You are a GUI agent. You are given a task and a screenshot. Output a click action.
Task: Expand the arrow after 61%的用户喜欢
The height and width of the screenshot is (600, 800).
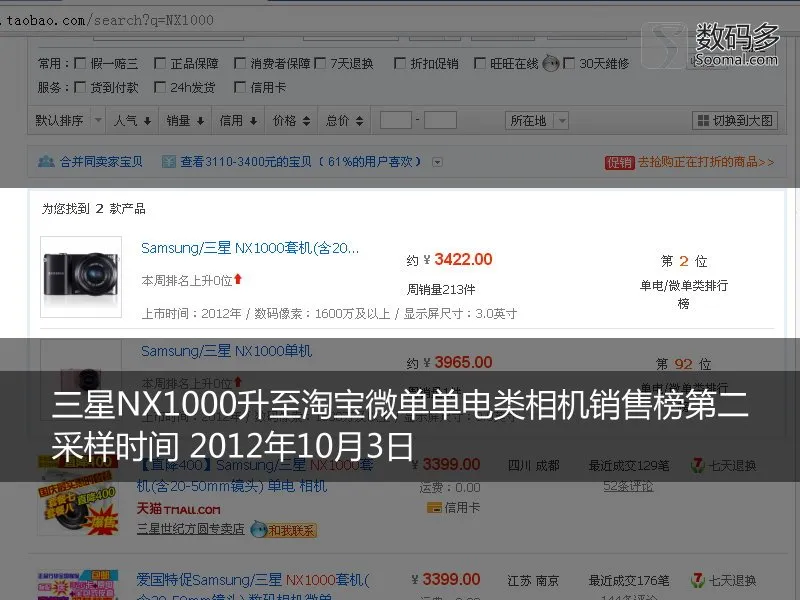point(437,162)
